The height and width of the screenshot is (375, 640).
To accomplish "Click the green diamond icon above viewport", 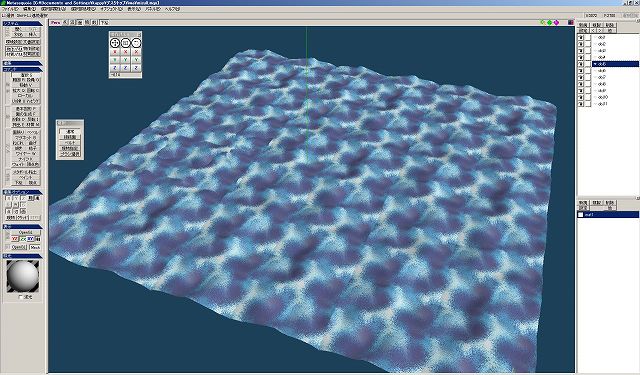I will click(x=549, y=22).
